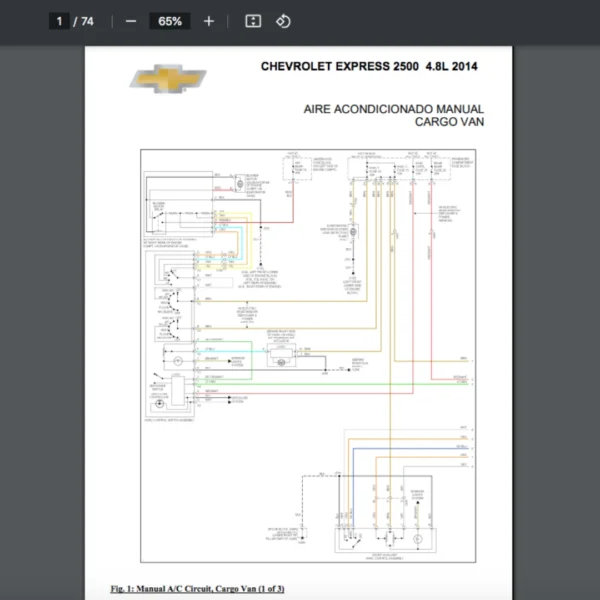Toggle the fit to page icon
This screenshot has height=600, width=600.
(x=253, y=21)
